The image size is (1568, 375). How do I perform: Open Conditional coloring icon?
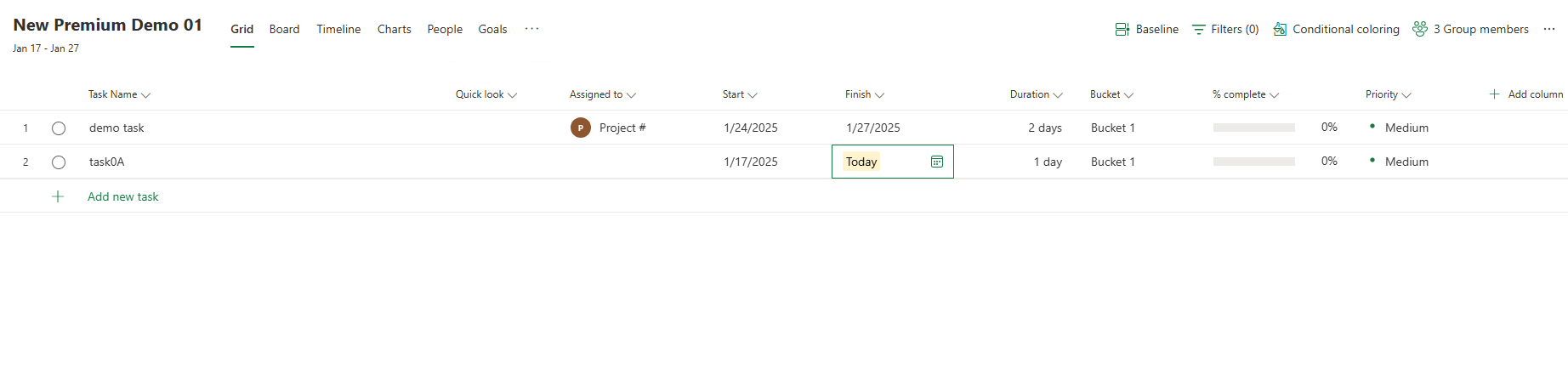click(x=1280, y=29)
